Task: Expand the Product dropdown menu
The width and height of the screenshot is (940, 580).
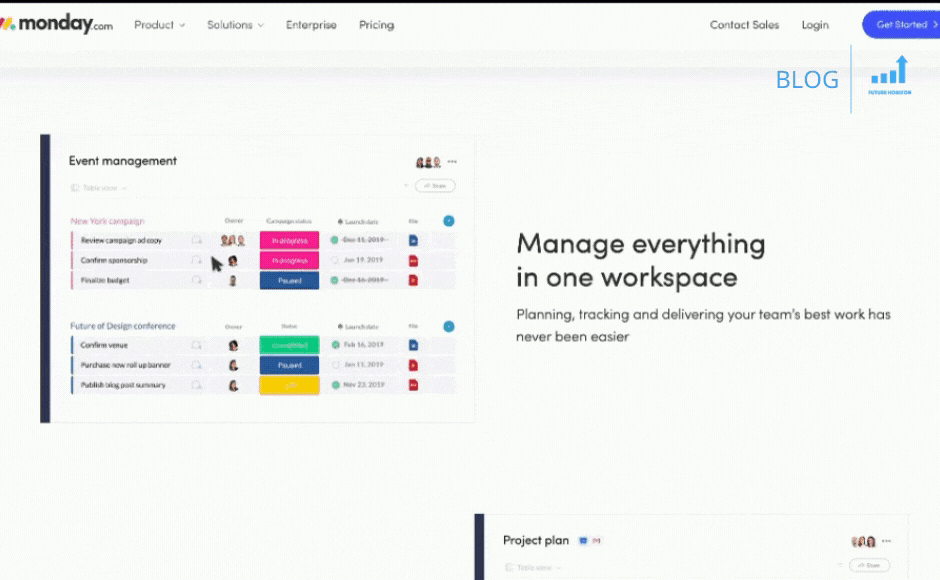Action: tap(160, 25)
